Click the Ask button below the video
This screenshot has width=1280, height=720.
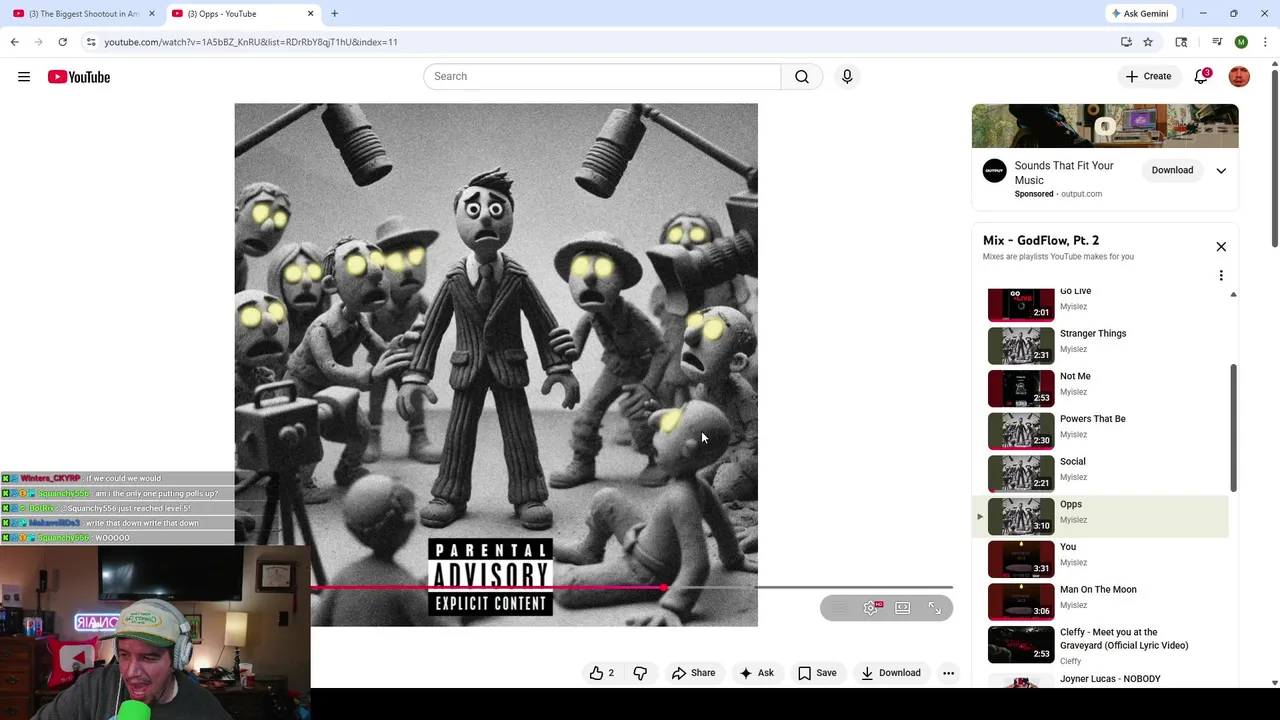click(x=756, y=673)
